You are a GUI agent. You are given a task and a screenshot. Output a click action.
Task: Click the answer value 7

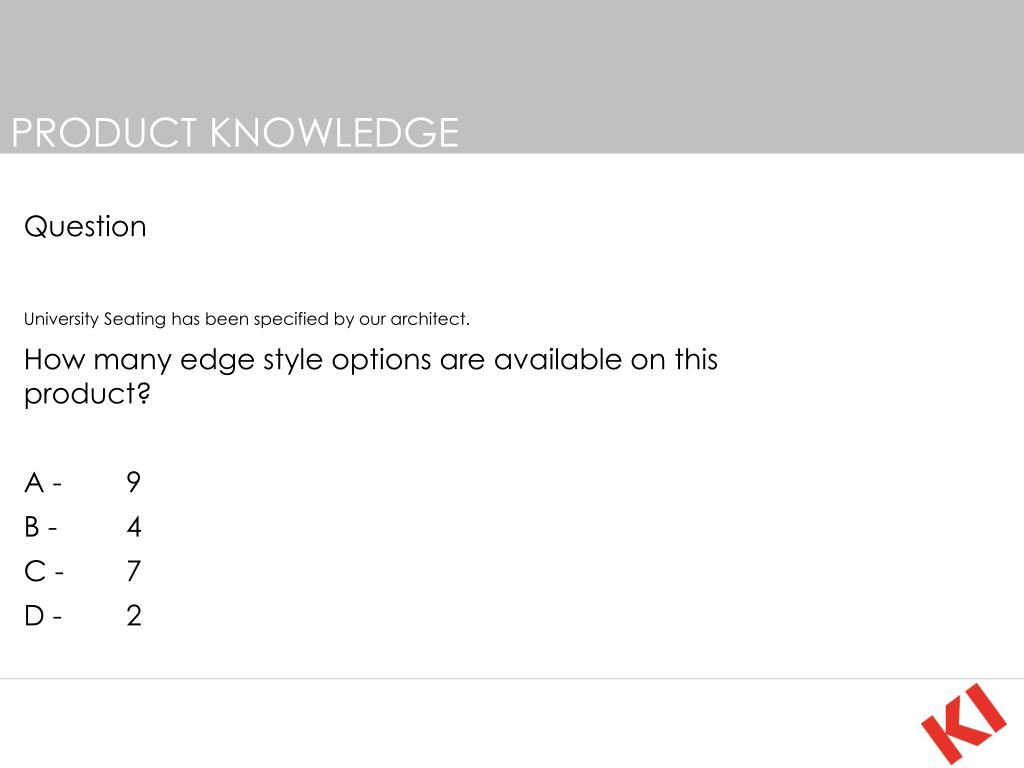click(134, 571)
